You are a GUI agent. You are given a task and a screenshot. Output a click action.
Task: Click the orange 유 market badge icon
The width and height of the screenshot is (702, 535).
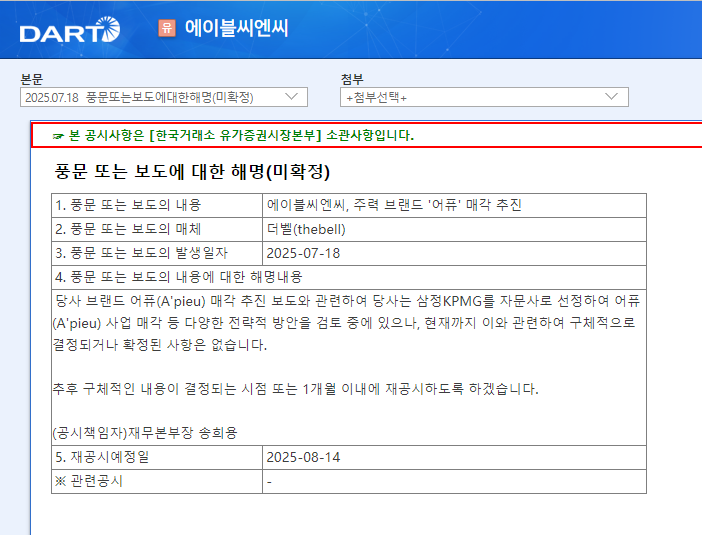click(x=167, y=28)
